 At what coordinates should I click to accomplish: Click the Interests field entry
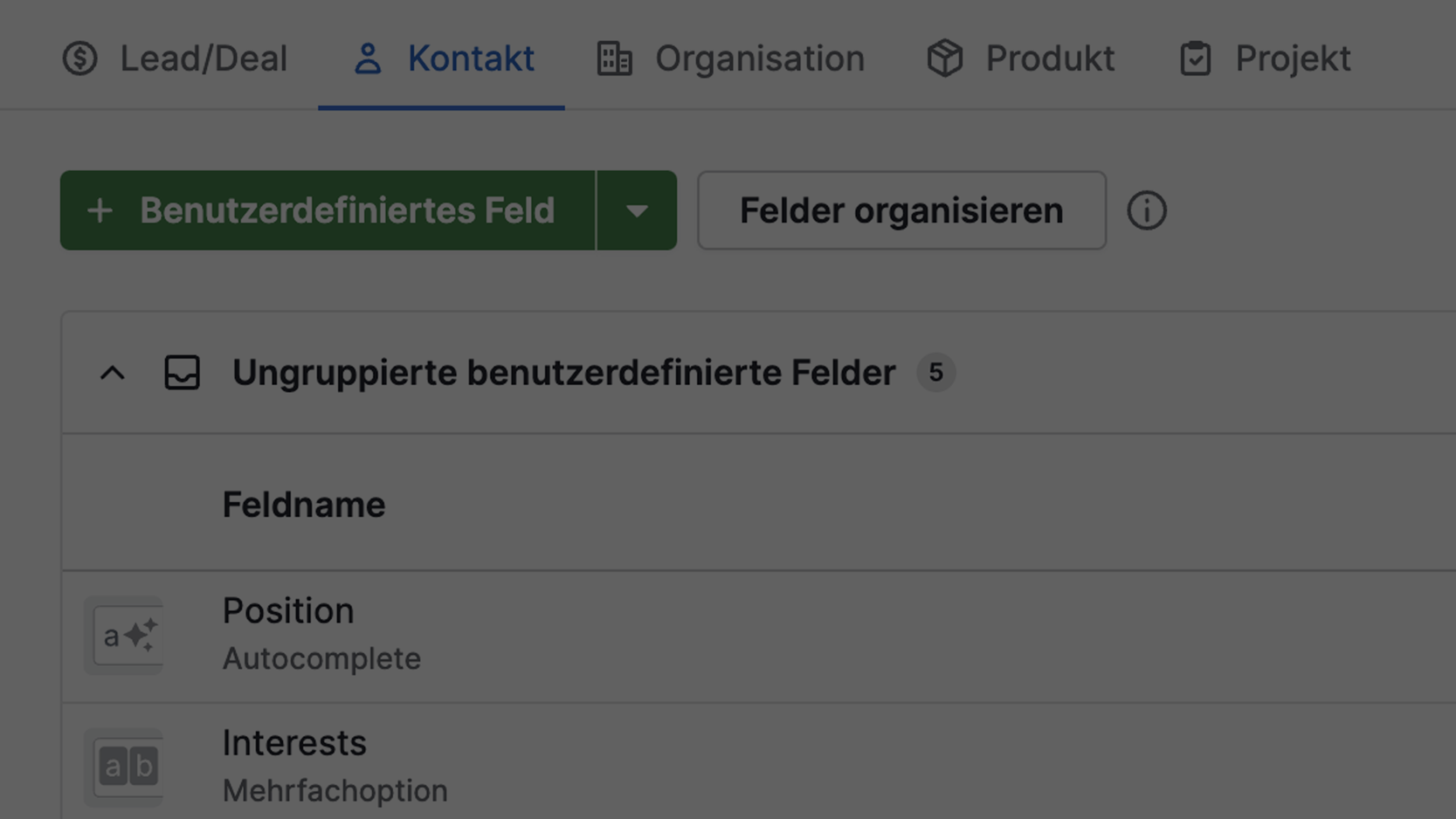[294, 742]
